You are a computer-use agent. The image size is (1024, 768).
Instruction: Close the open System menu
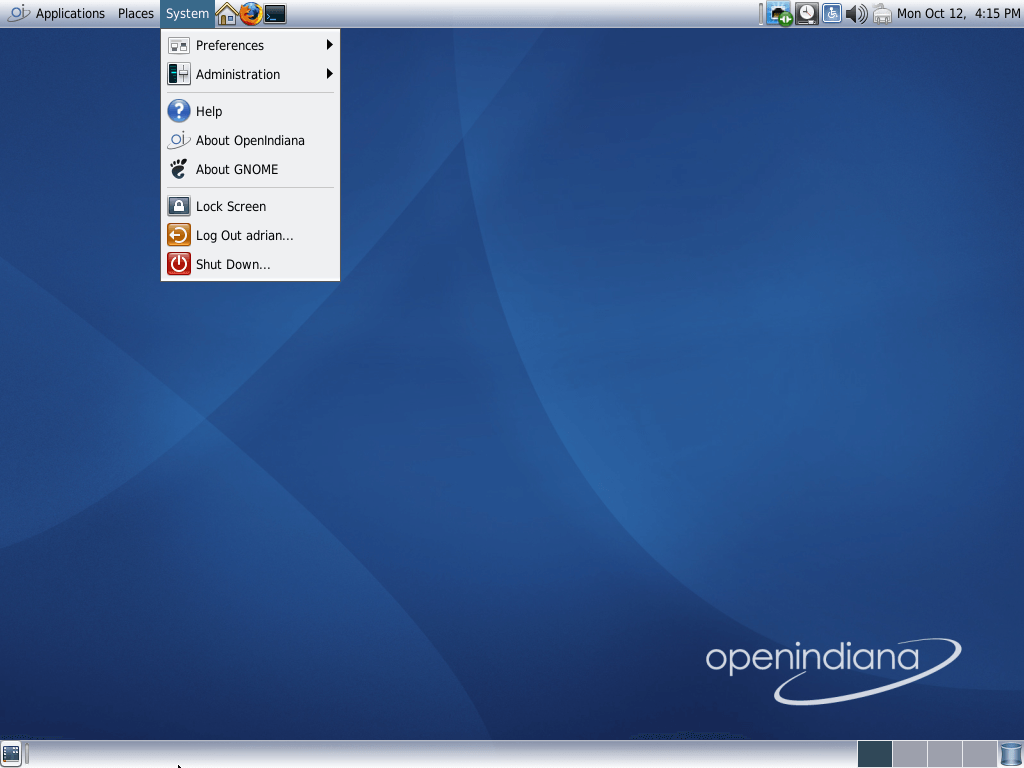click(x=187, y=14)
